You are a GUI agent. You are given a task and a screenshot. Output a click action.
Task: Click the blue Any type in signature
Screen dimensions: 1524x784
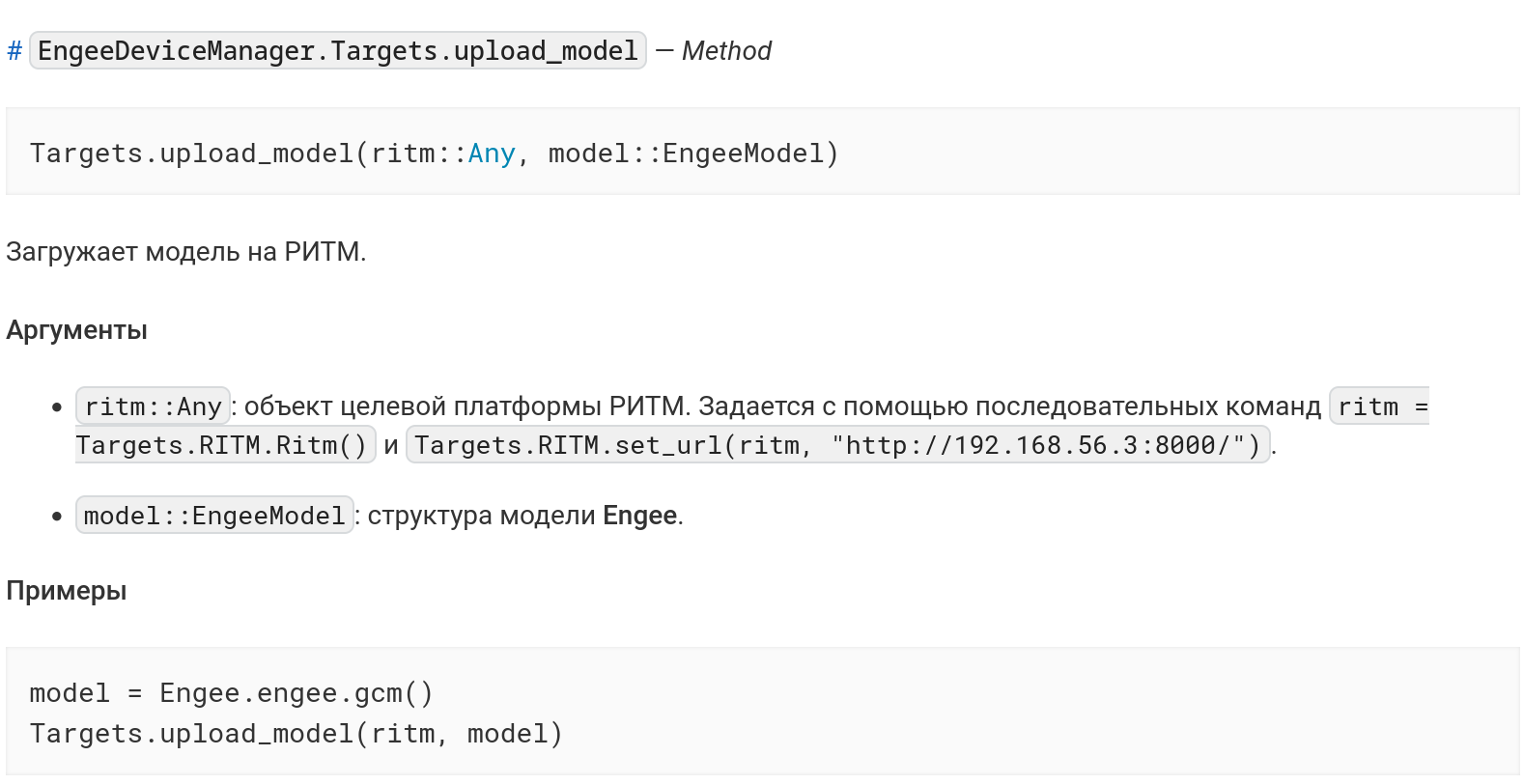point(492,154)
